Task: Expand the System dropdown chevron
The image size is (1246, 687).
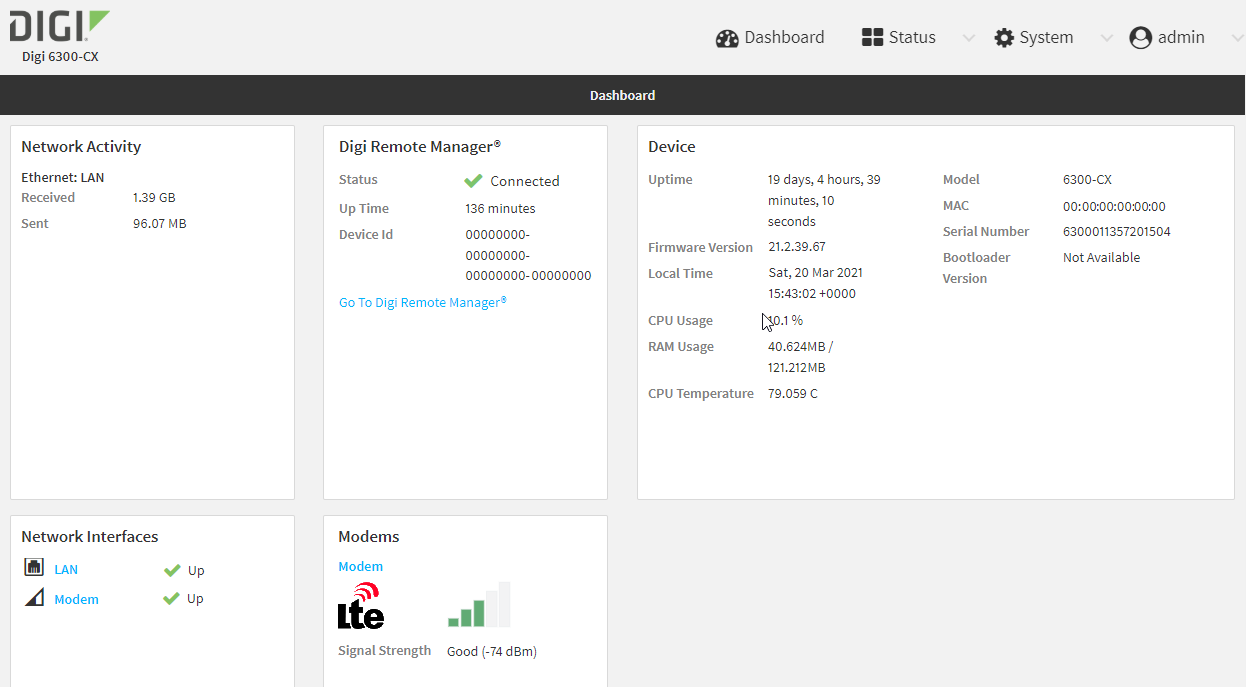Action: tap(1106, 38)
